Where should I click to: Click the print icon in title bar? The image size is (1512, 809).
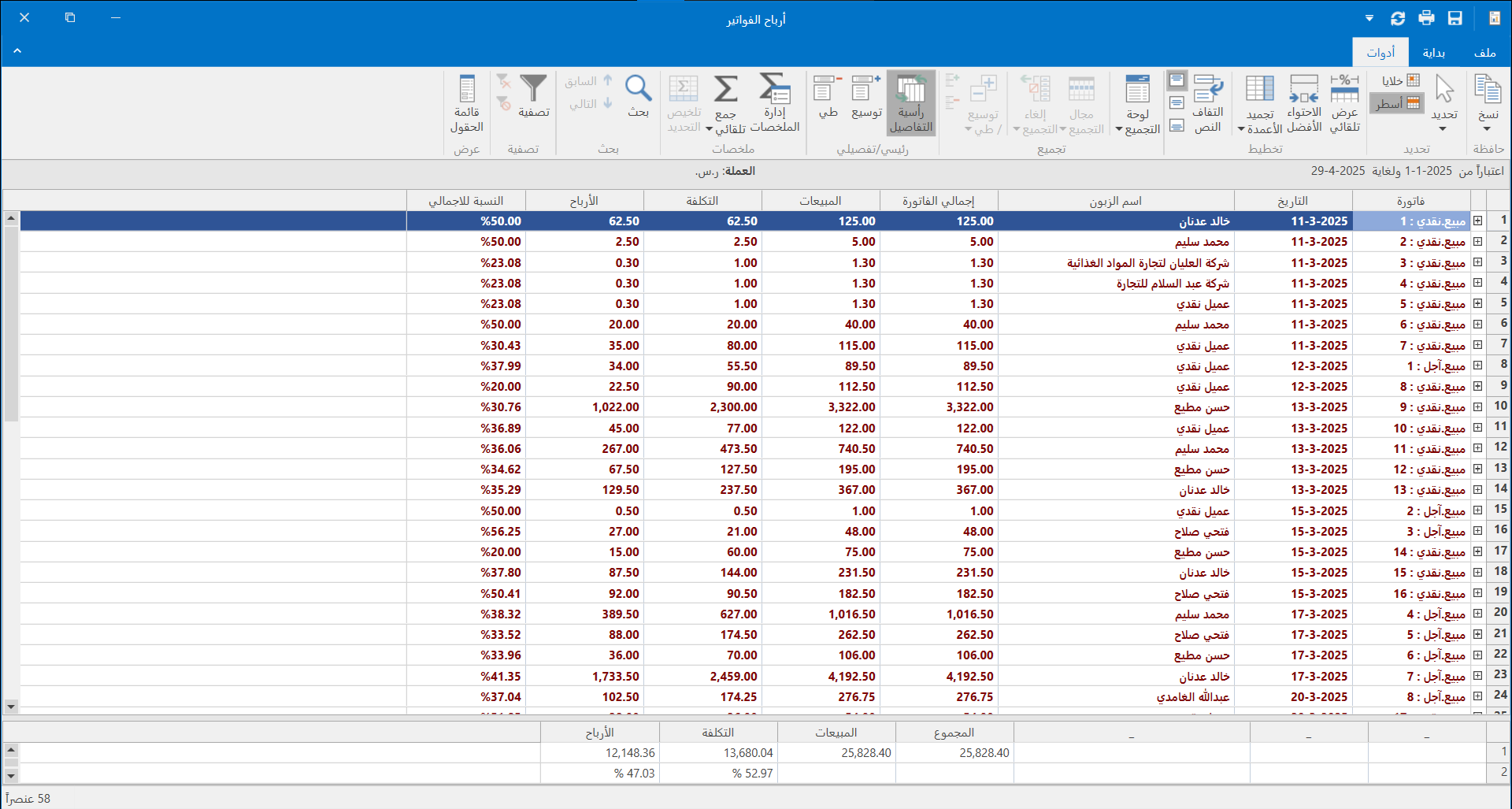pos(1426,18)
